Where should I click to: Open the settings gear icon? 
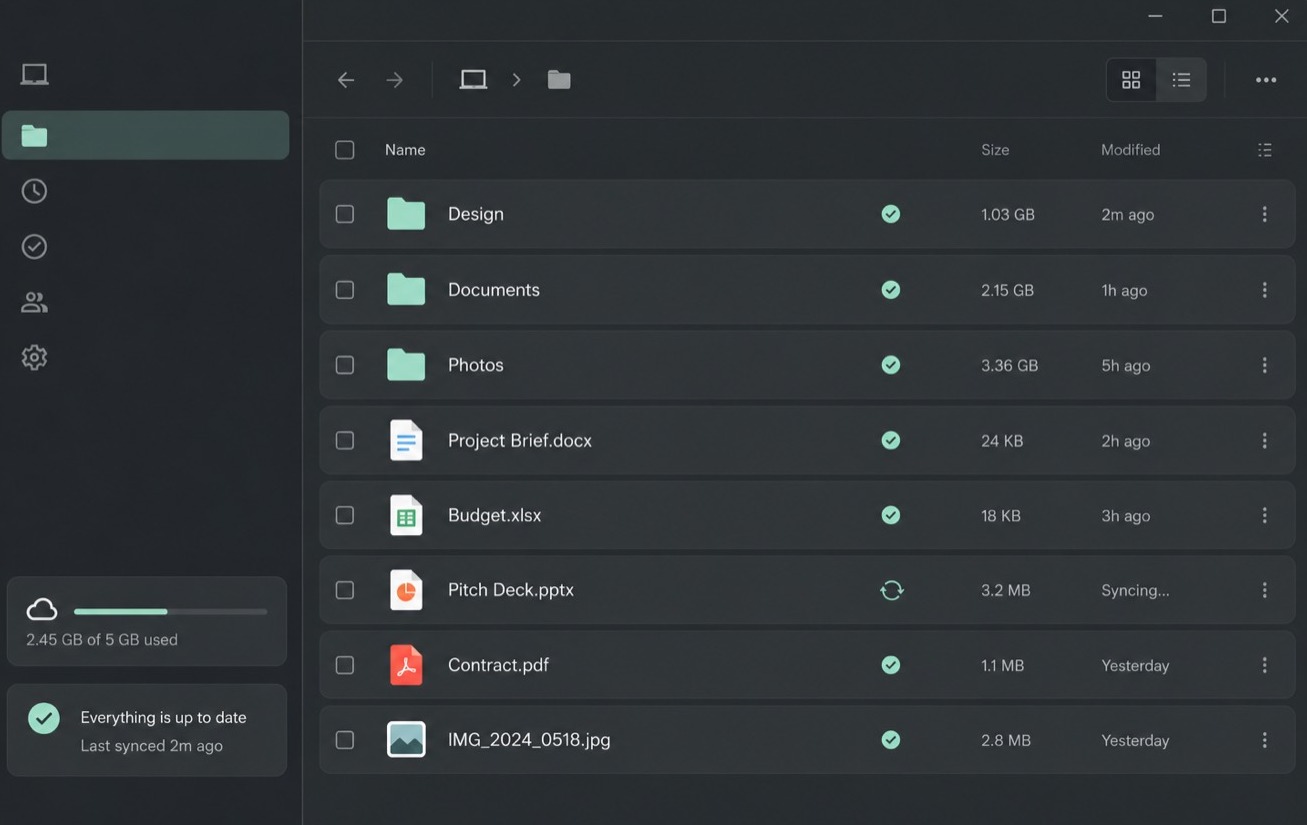pyautogui.click(x=35, y=357)
